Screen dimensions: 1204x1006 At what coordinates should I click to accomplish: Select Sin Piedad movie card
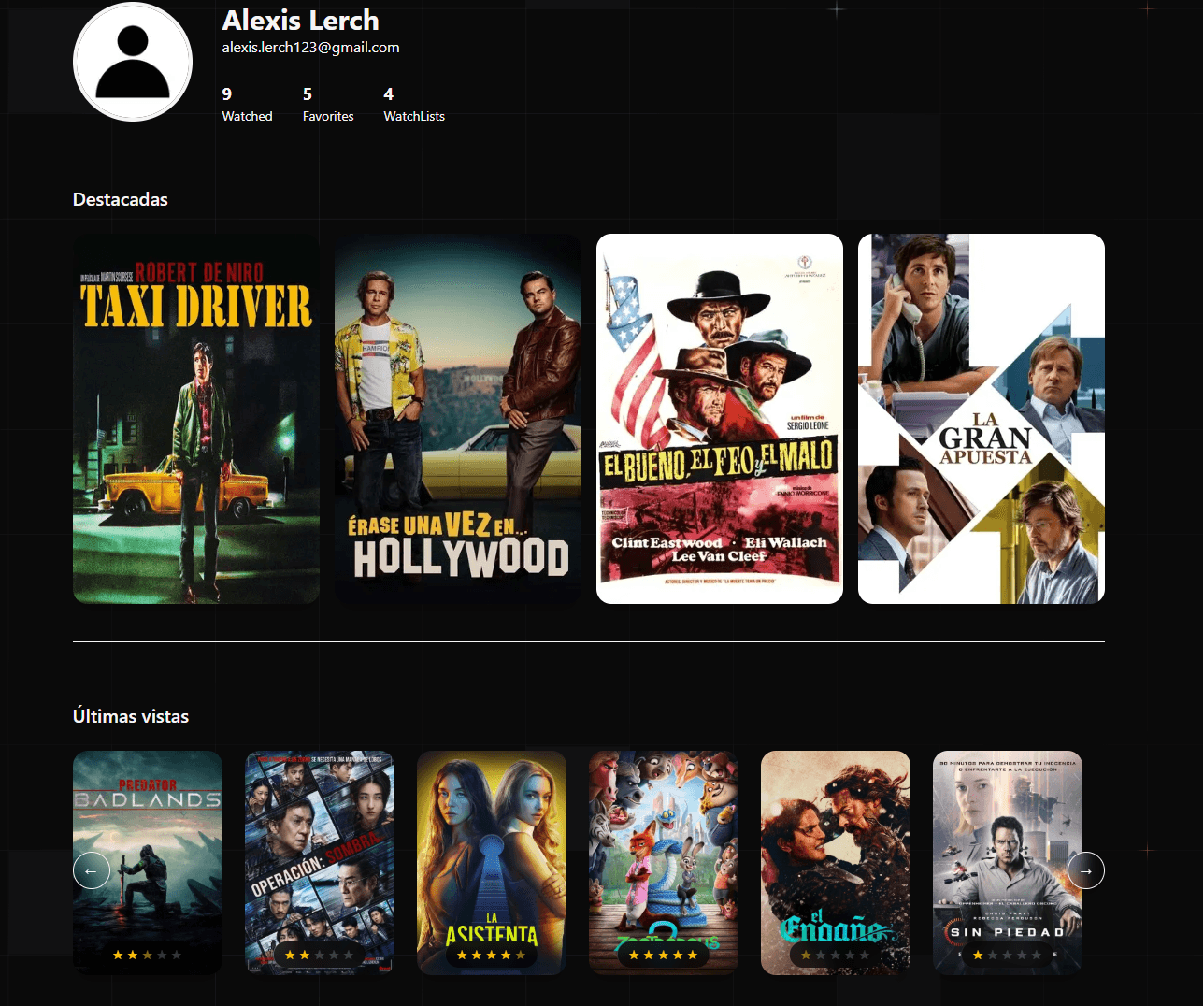(x=1000, y=841)
